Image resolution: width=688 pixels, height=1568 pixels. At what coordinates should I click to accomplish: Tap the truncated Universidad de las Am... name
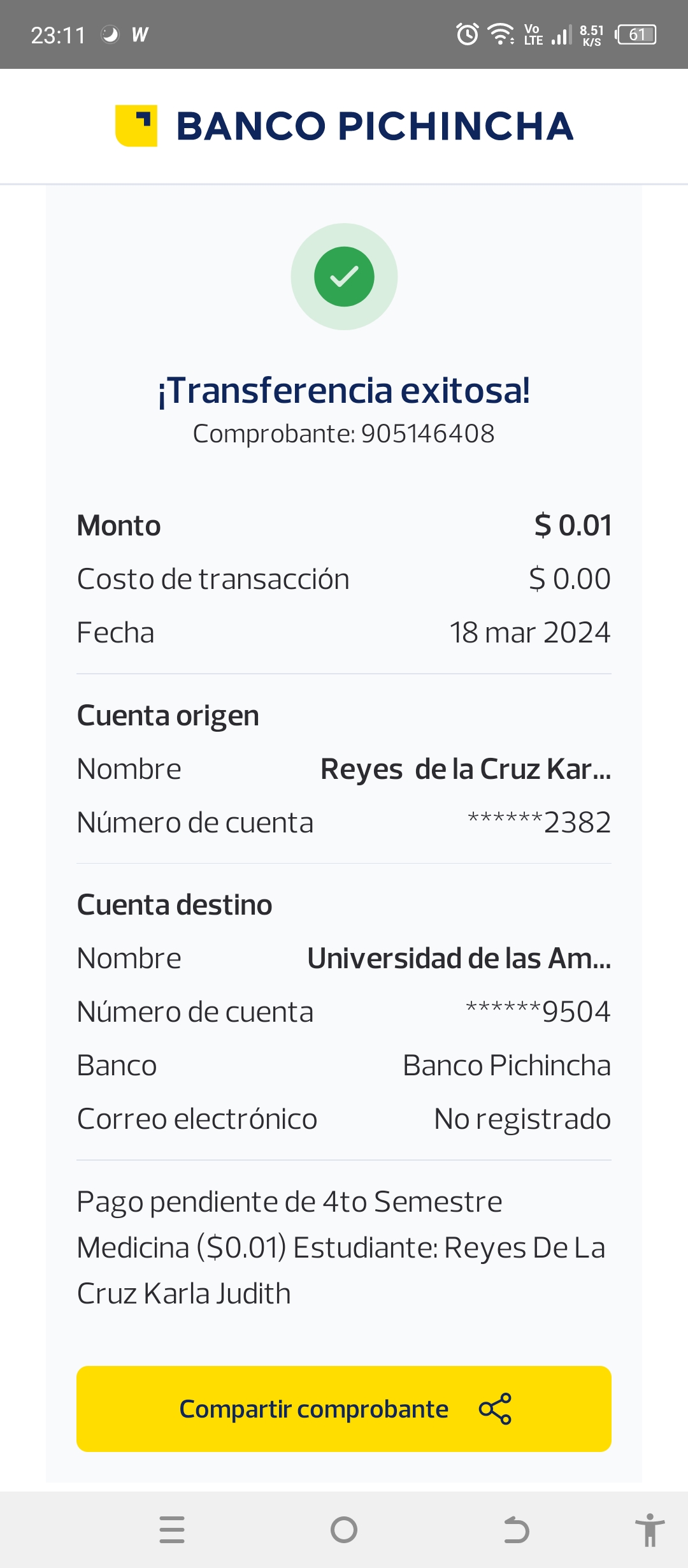click(459, 959)
